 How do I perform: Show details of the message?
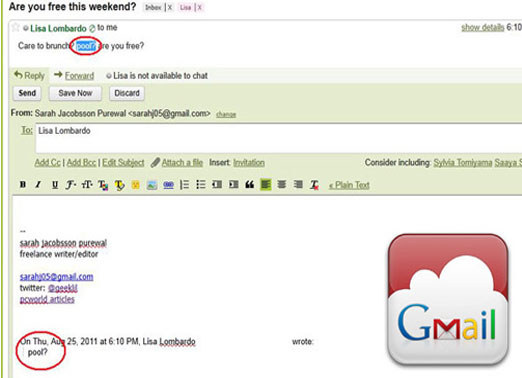(x=483, y=27)
